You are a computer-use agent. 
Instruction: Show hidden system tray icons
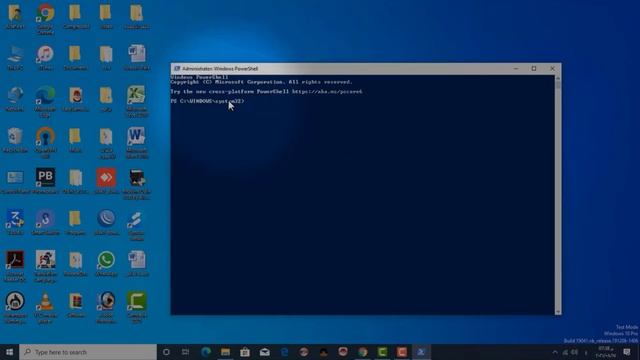pos(555,352)
